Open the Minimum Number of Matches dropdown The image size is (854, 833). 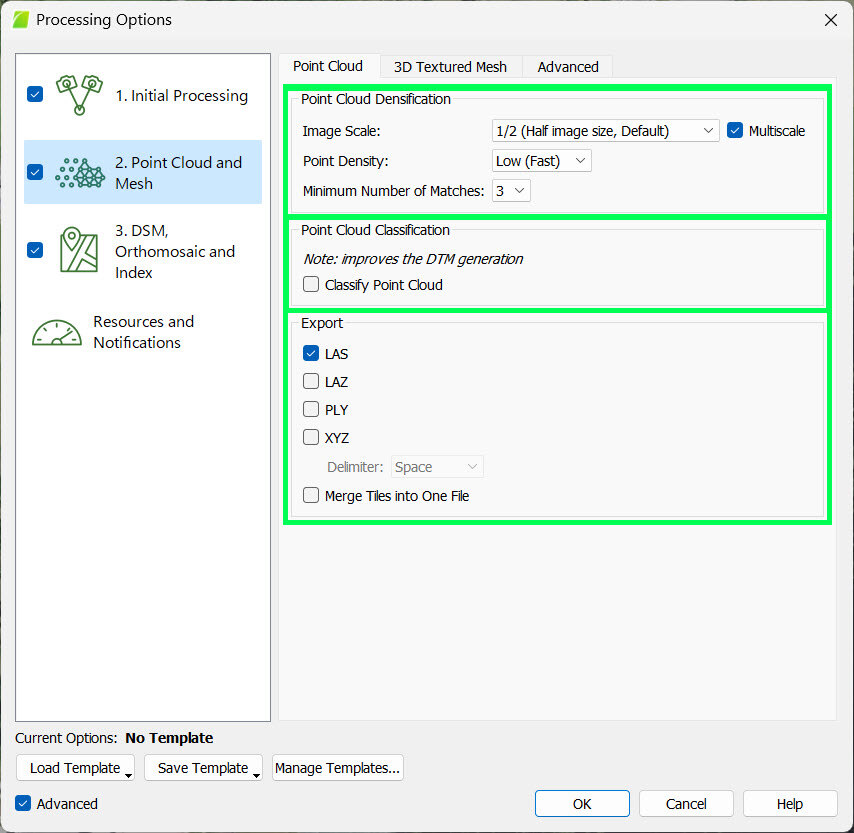tap(510, 190)
